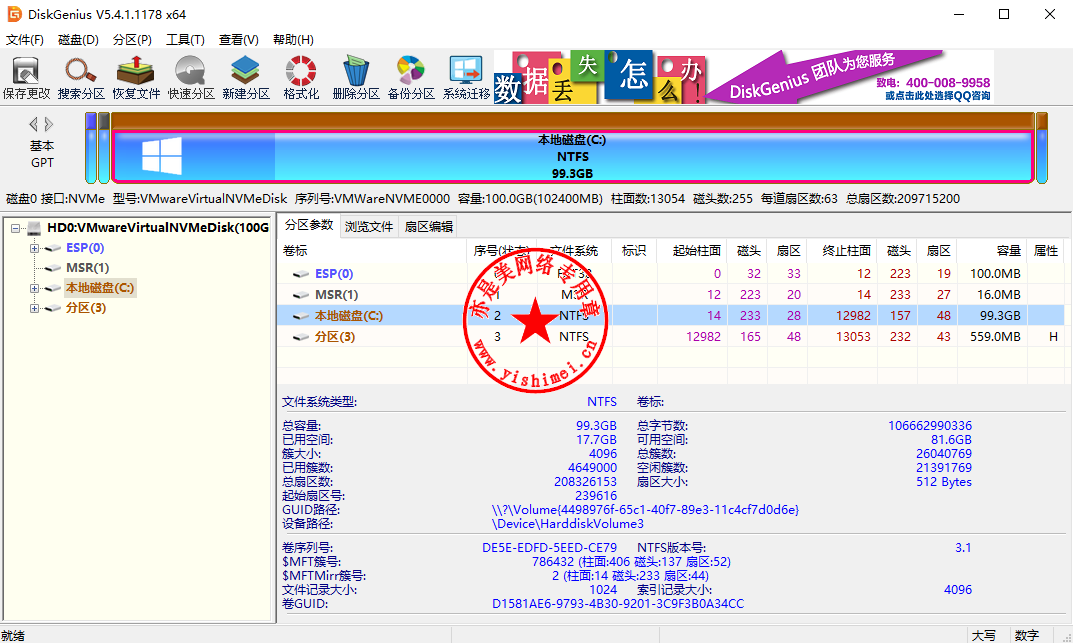Select the last 559MB partition block on disk map
Screen dimensions: 1073x643
tap(1042, 148)
